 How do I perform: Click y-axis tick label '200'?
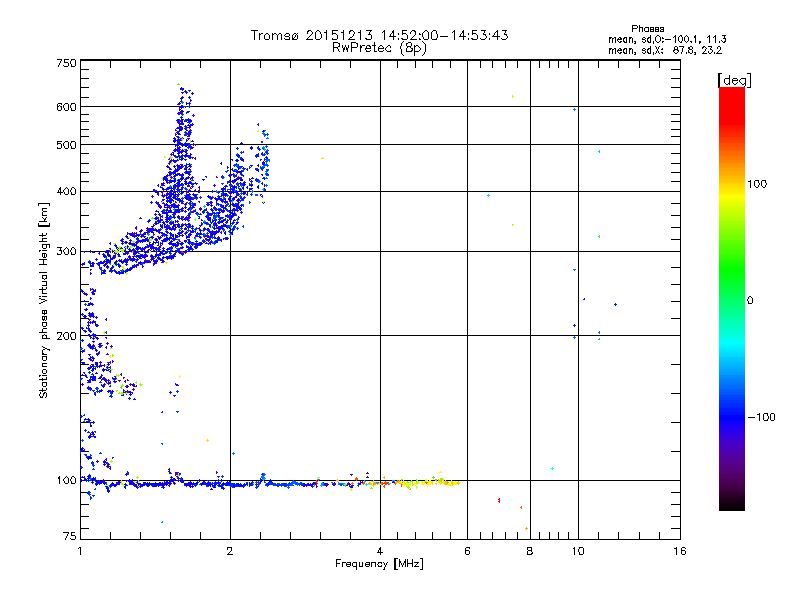point(66,336)
